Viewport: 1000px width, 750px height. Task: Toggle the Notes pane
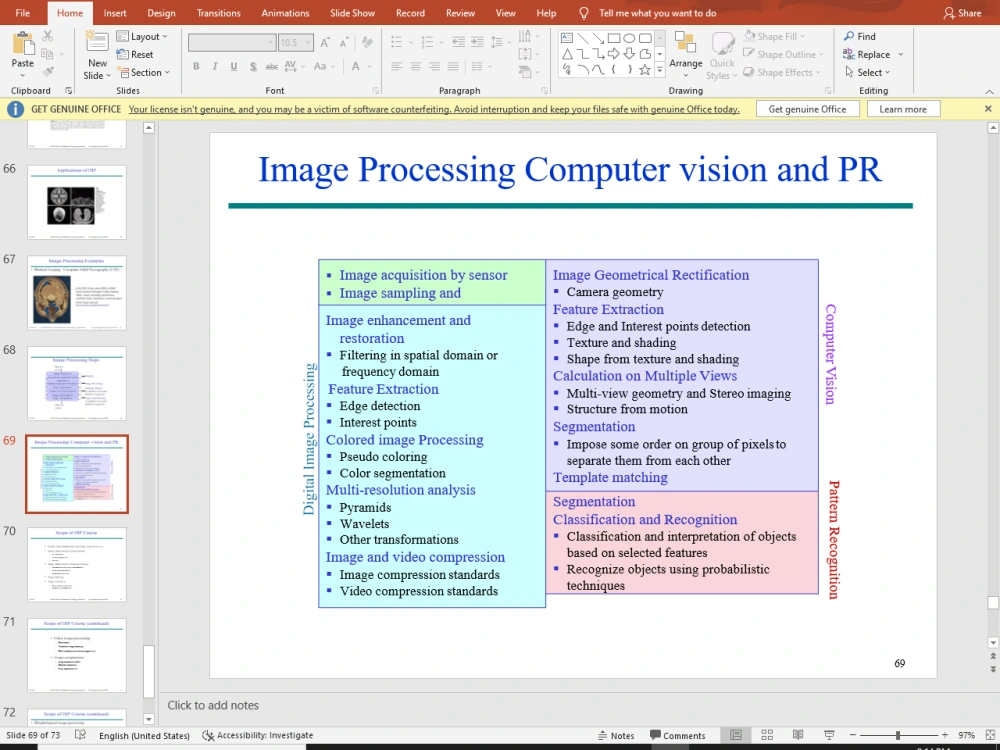(616, 735)
